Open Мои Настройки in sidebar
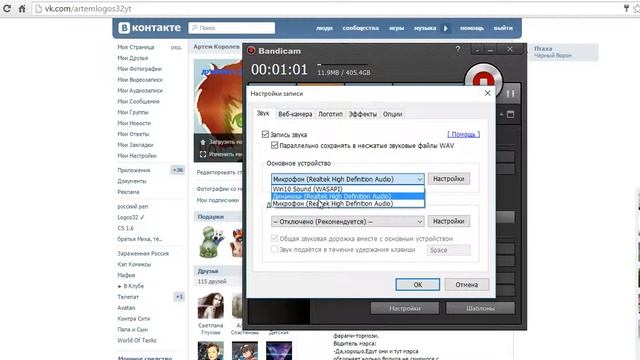The height and width of the screenshot is (360, 640). [137, 156]
